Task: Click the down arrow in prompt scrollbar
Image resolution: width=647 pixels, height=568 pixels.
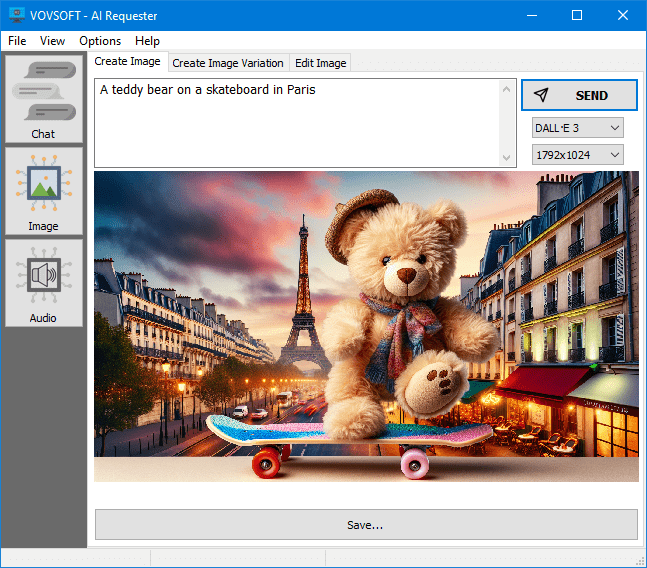Action: coord(507,158)
